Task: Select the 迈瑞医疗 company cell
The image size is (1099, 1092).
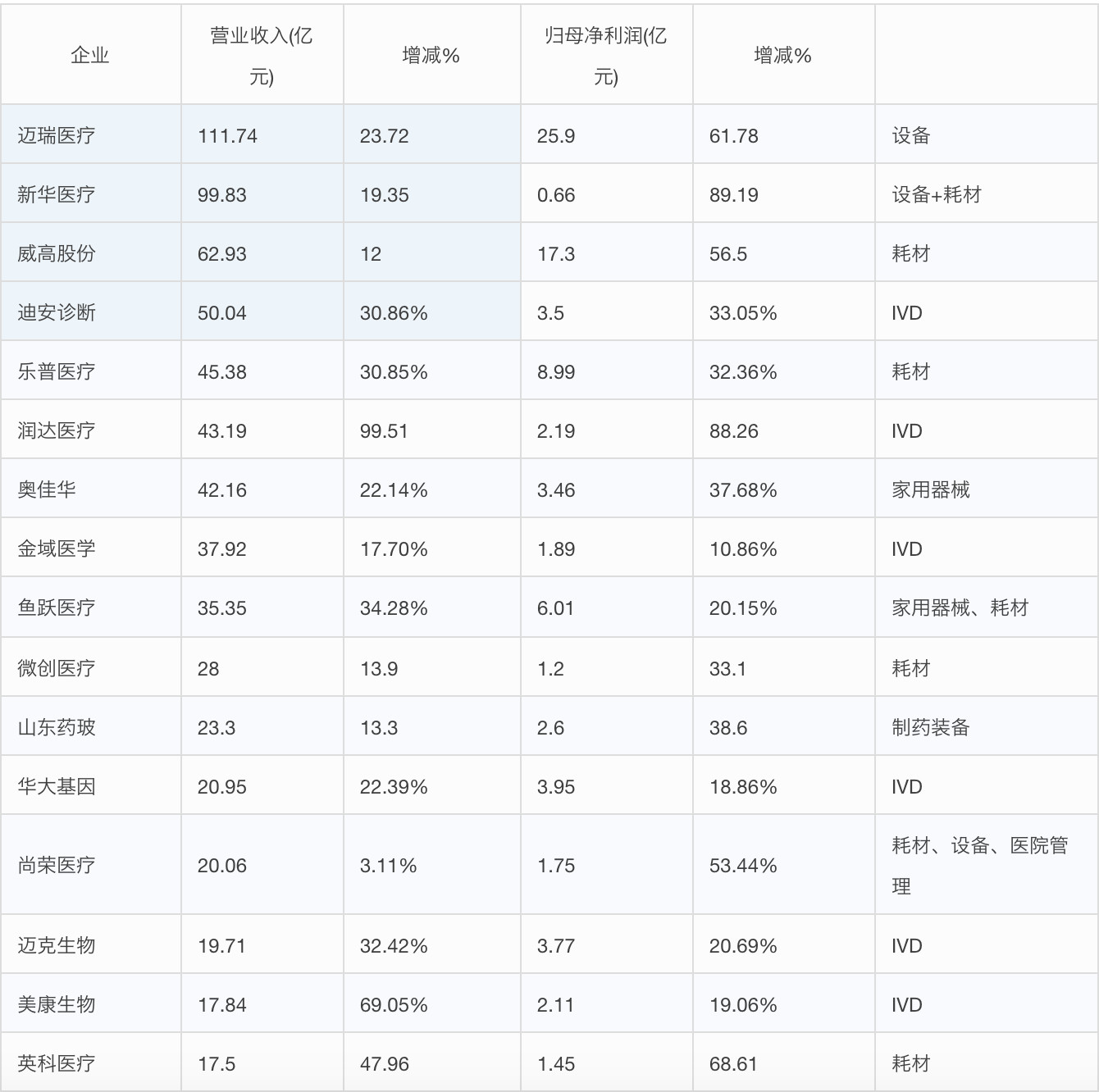Action: click(x=90, y=134)
